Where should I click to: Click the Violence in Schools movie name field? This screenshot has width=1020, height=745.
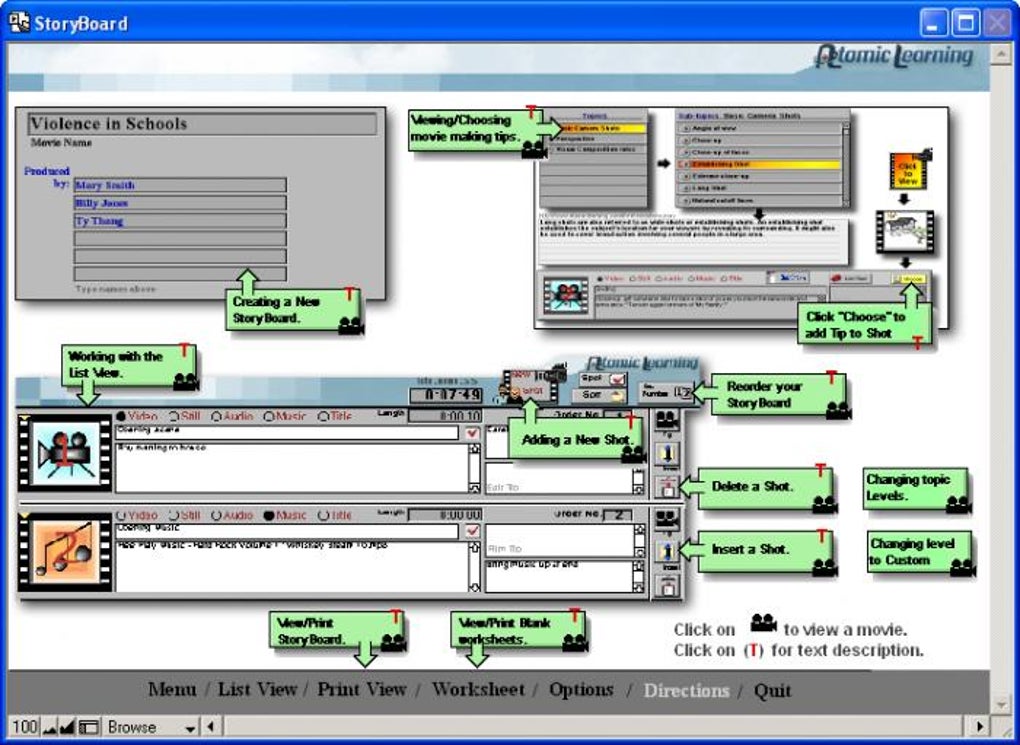[x=202, y=124]
